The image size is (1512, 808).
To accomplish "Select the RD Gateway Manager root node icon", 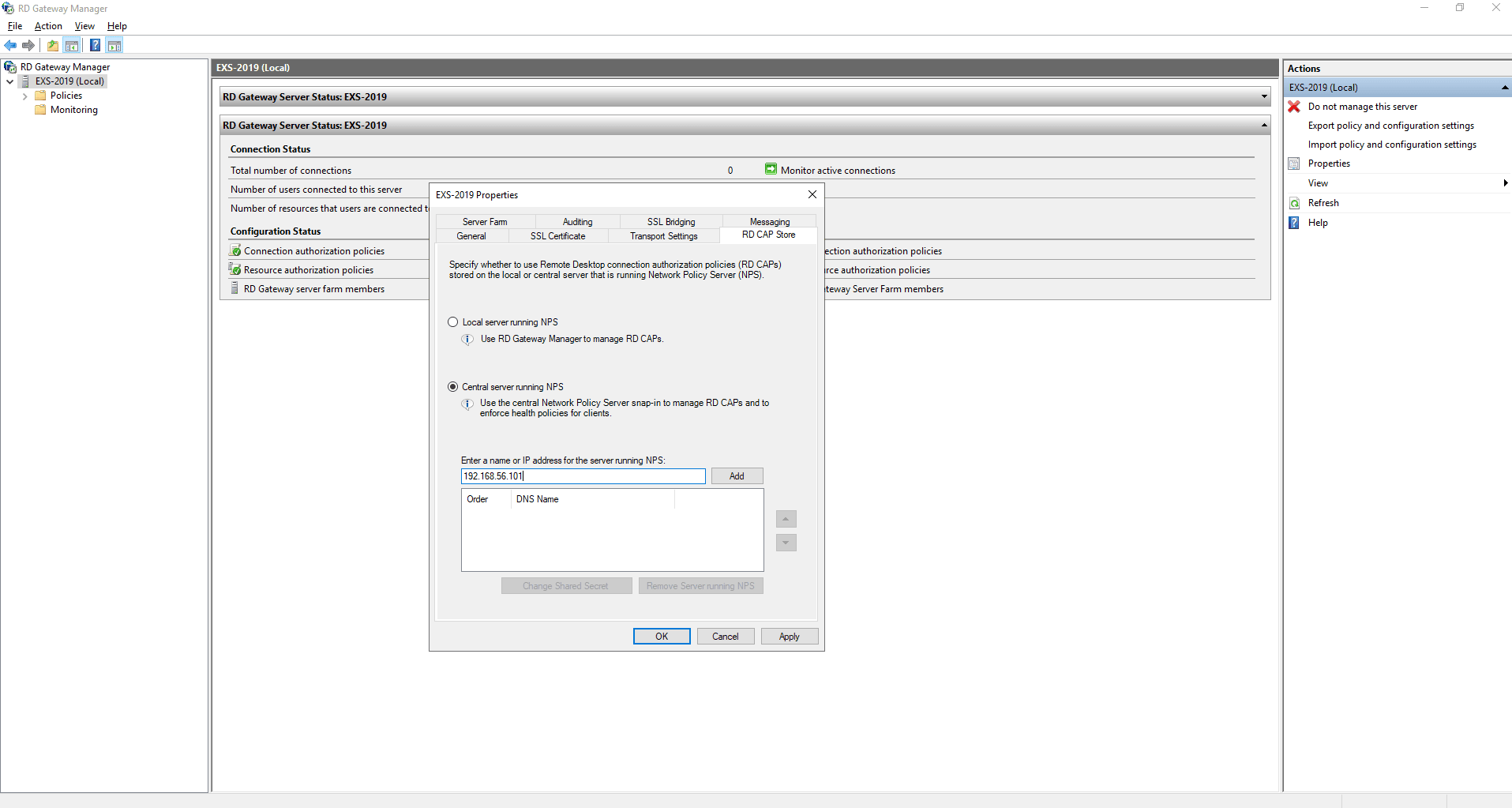I will tap(10, 67).
